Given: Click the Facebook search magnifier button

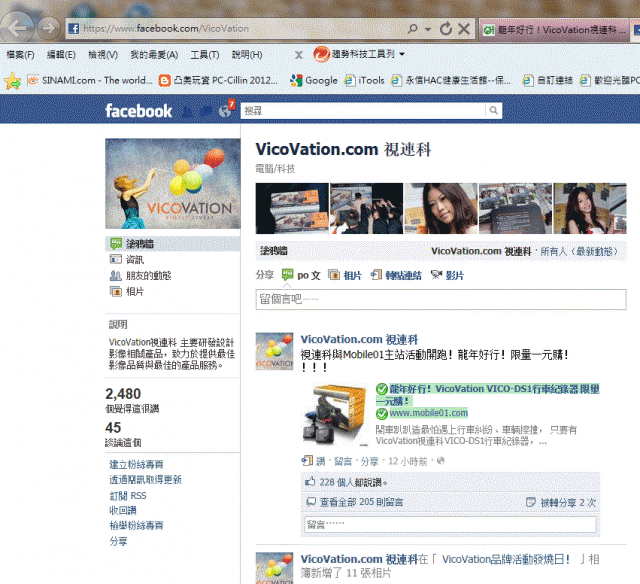Looking at the screenshot, I should tap(493, 110).
